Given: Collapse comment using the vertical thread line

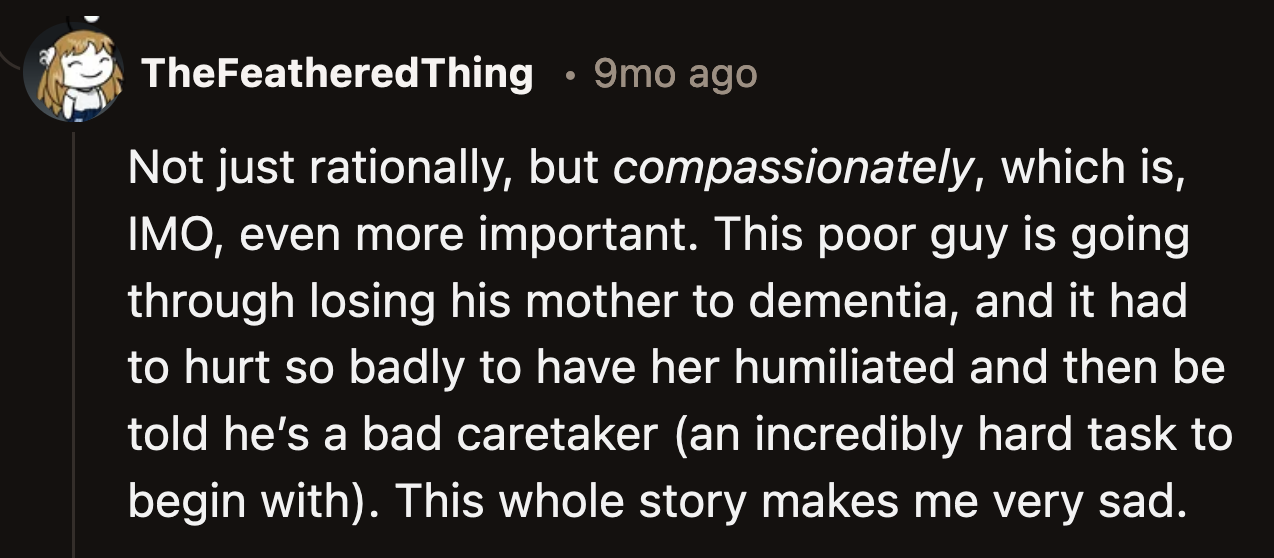Looking at the screenshot, I should [74, 340].
